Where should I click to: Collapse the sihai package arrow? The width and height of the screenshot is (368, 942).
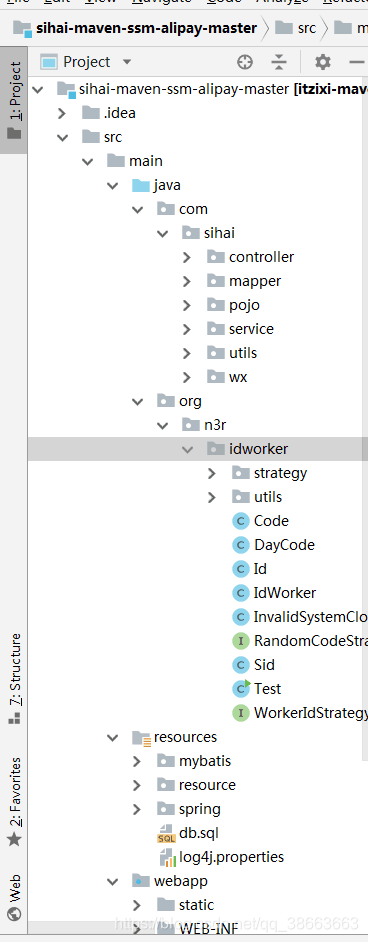(x=162, y=233)
